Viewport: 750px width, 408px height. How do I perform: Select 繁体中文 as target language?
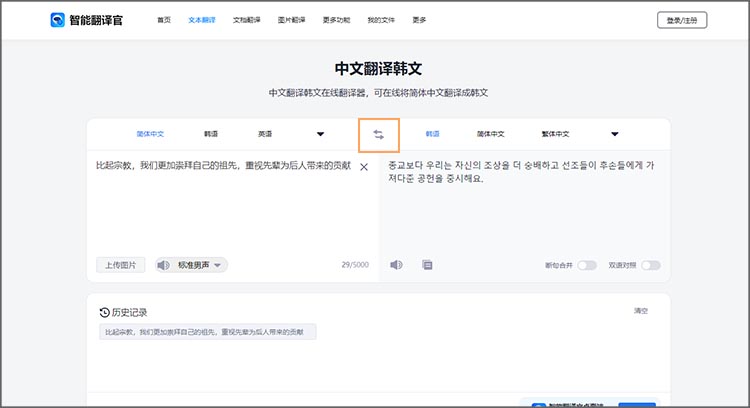coord(555,134)
